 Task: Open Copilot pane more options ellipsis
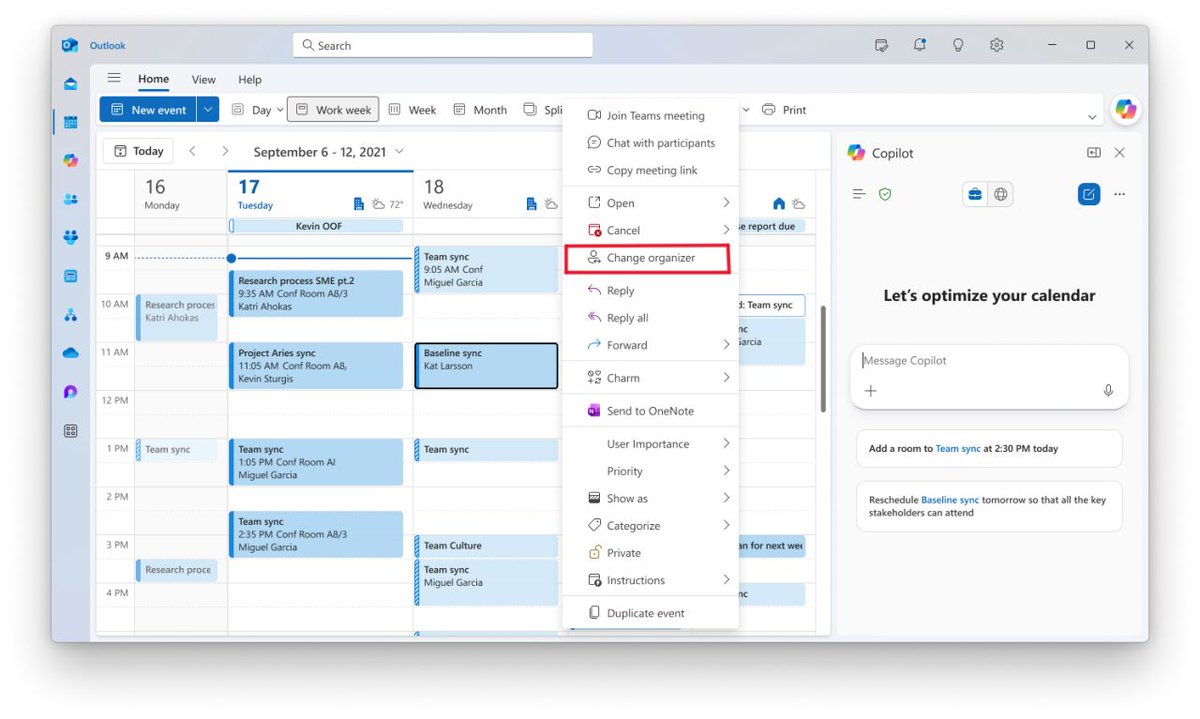click(x=1120, y=194)
